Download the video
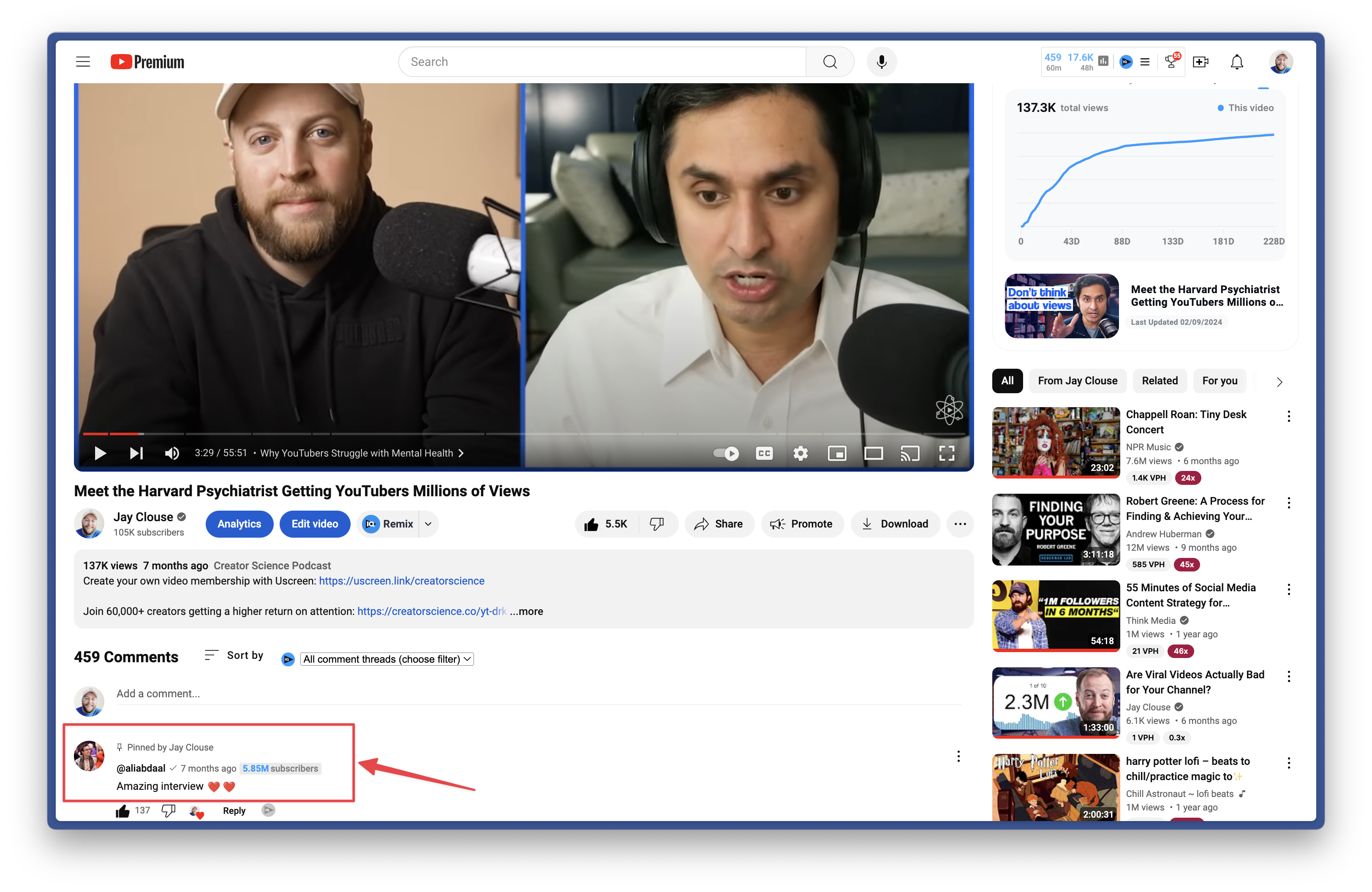This screenshot has width=1372, height=892. click(895, 524)
